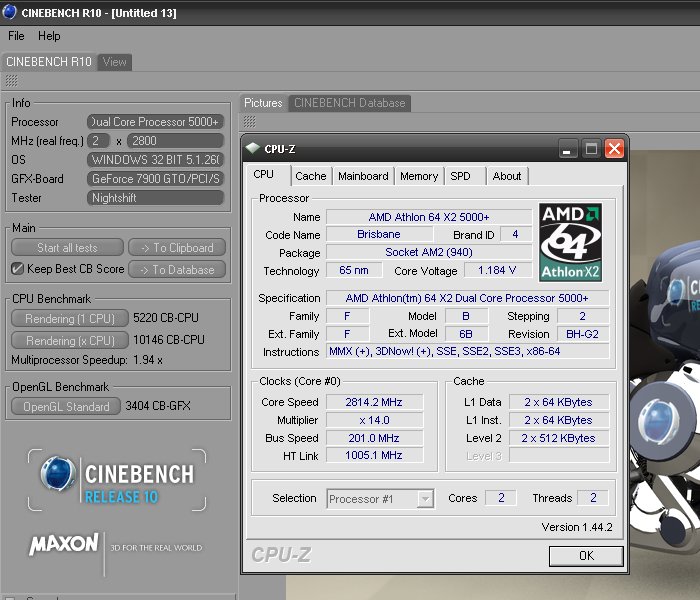This screenshot has height=600, width=700.
Task: Click the 5220 CB-CPU score
Action: click(x=166, y=318)
